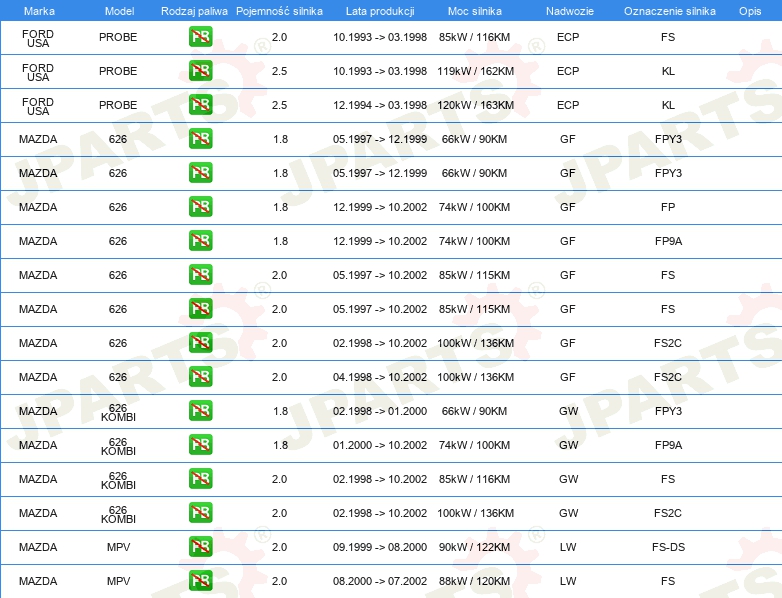Select the 04.1998 -> 10.2002 date cell
The width and height of the screenshot is (782, 598).
pos(380,377)
